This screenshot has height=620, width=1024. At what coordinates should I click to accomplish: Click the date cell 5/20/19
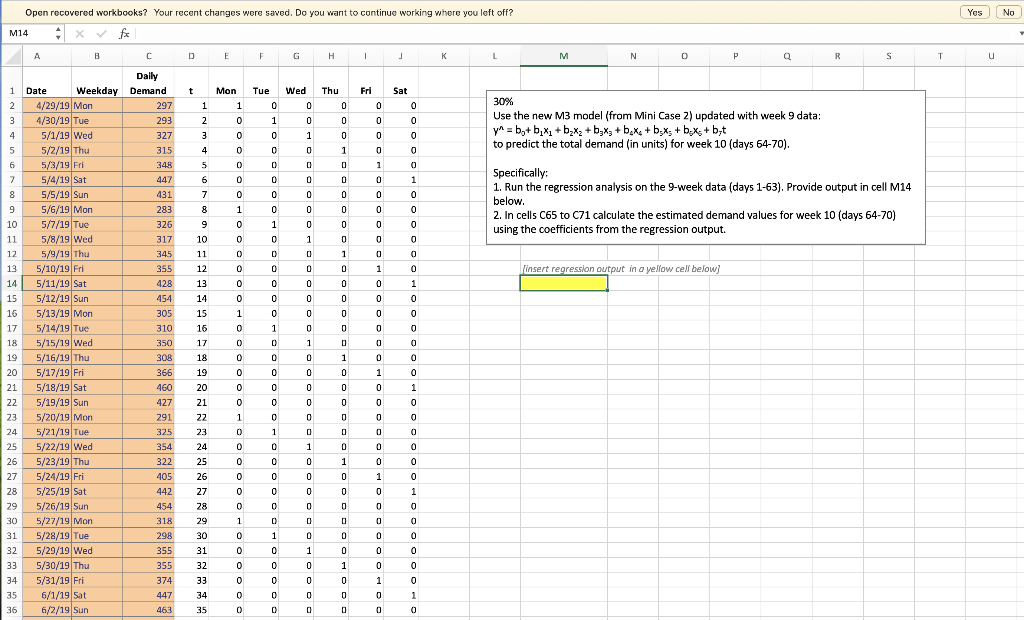[x=46, y=417]
